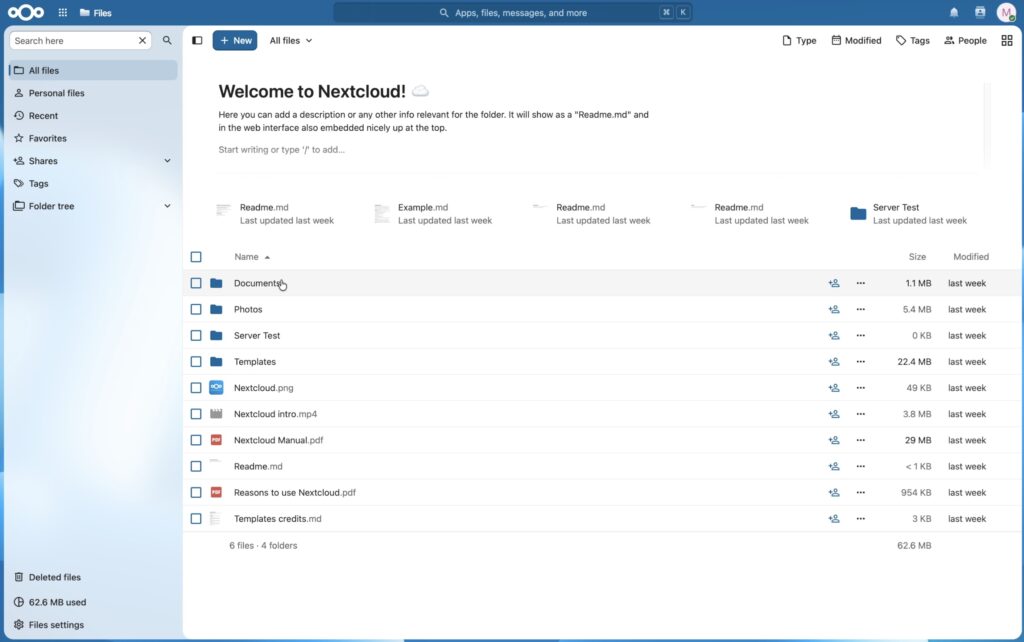Viewport: 1024px width, 642px height.
Task: Sort by Size column header
Action: [917, 257]
